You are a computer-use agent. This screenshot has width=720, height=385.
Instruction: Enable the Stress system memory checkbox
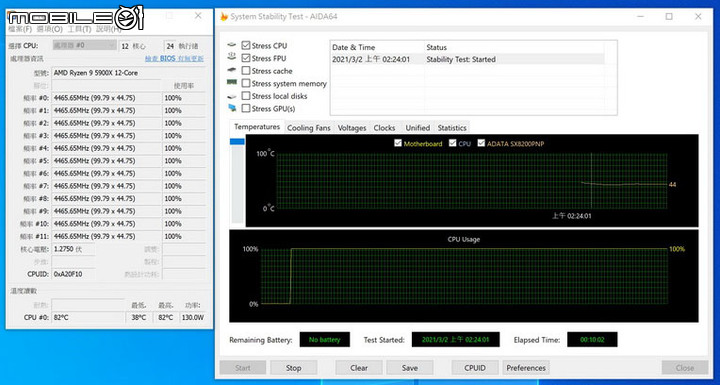[246, 83]
